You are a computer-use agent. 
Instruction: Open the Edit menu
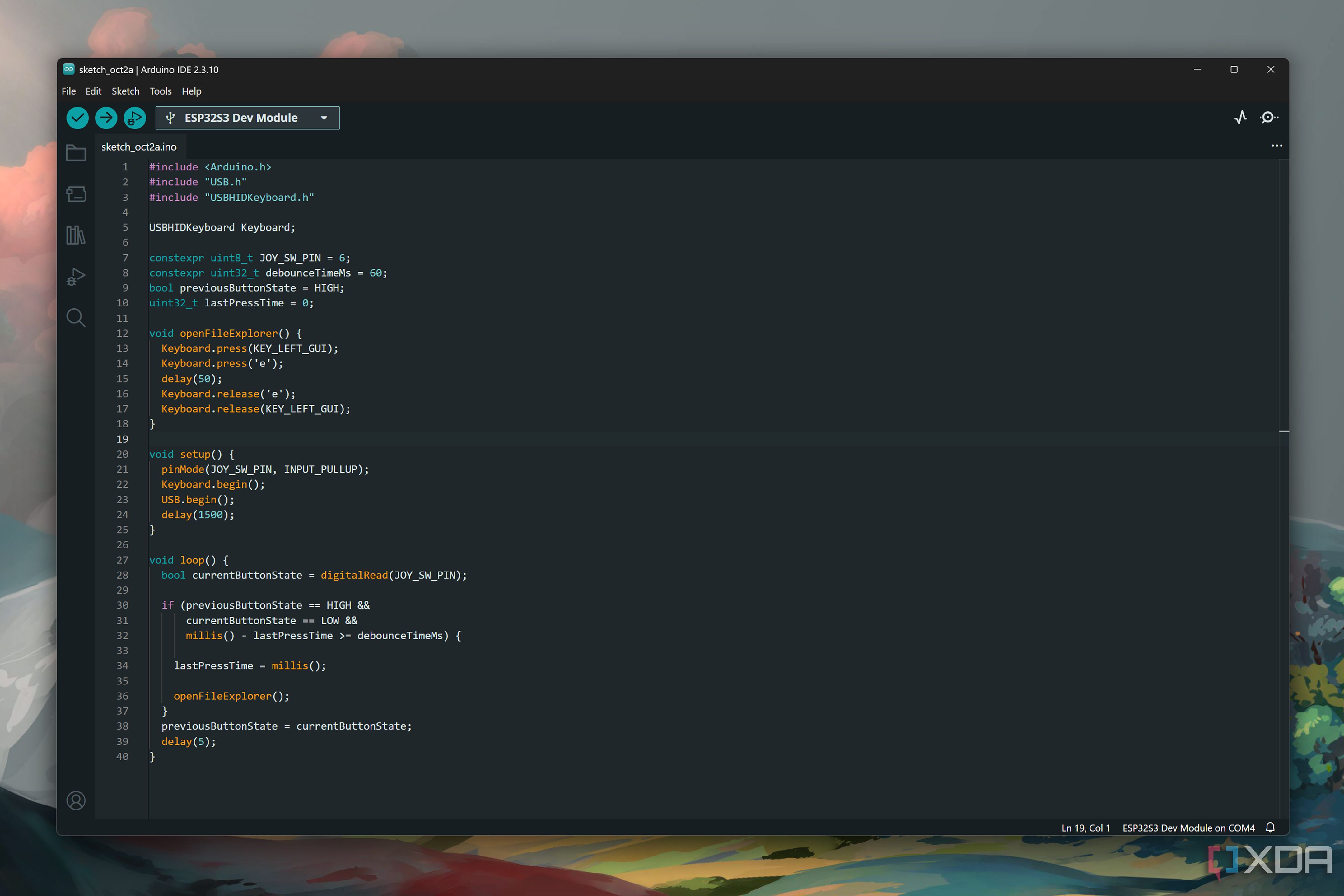(93, 91)
